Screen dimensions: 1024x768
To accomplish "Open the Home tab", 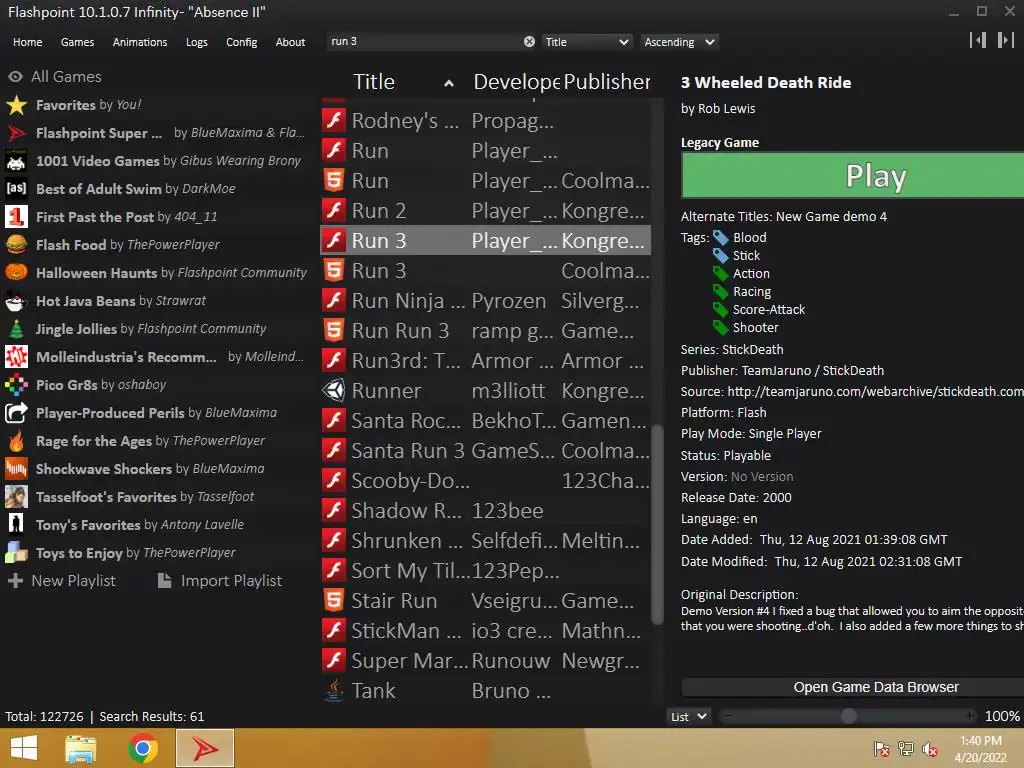I will (27, 42).
